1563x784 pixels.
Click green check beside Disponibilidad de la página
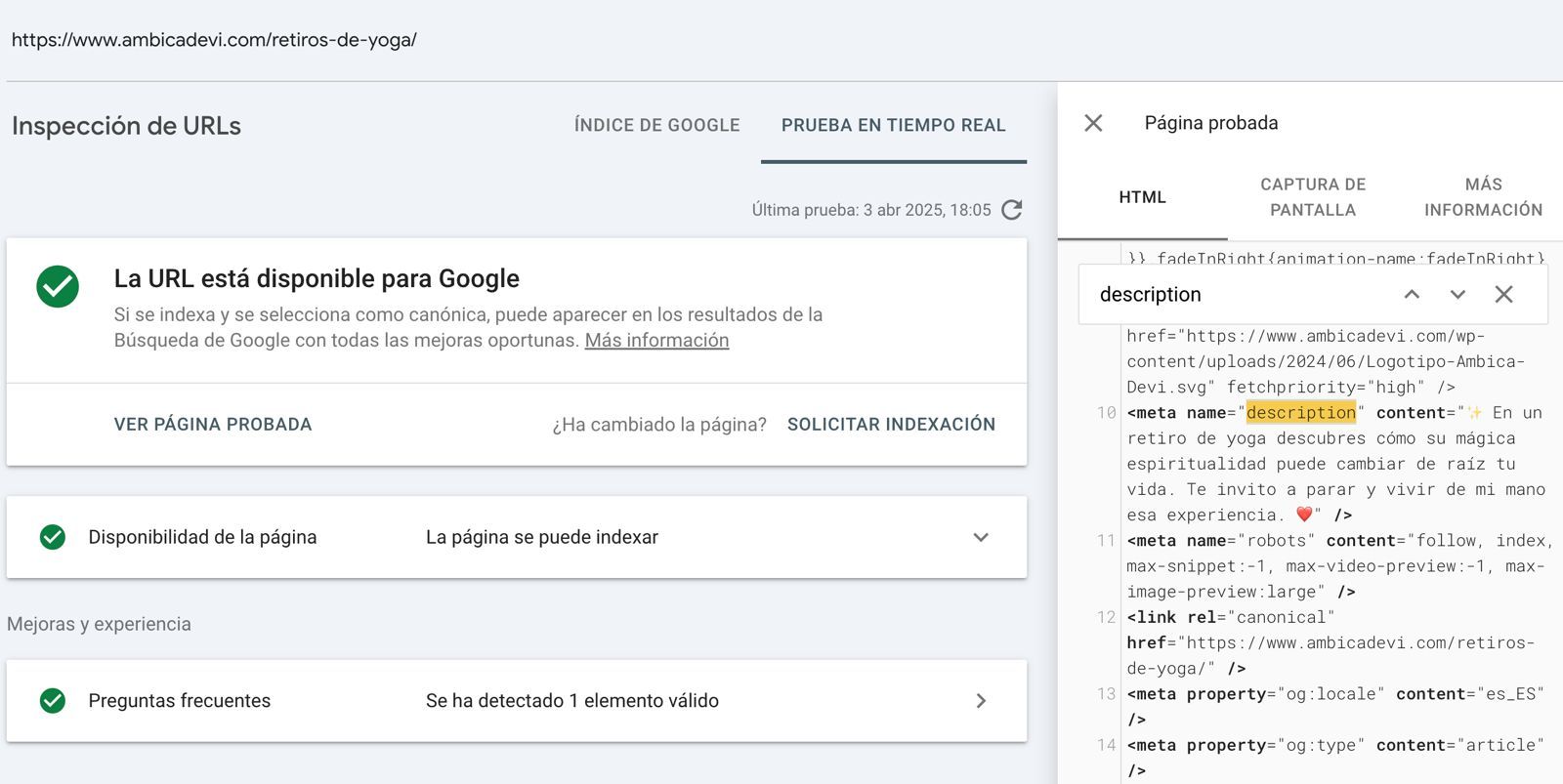53,537
